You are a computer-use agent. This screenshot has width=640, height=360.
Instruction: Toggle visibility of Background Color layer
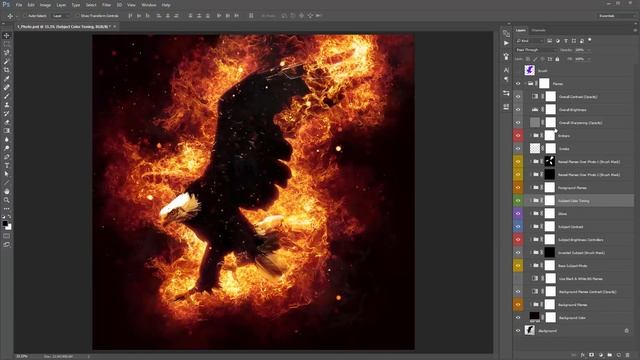[518, 318]
